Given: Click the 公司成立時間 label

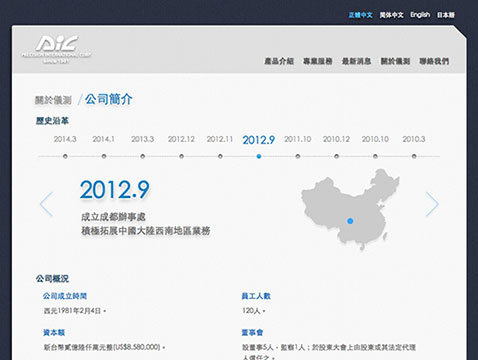Looking at the screenshot, I should pyautogui.click(x=65, y=296).
